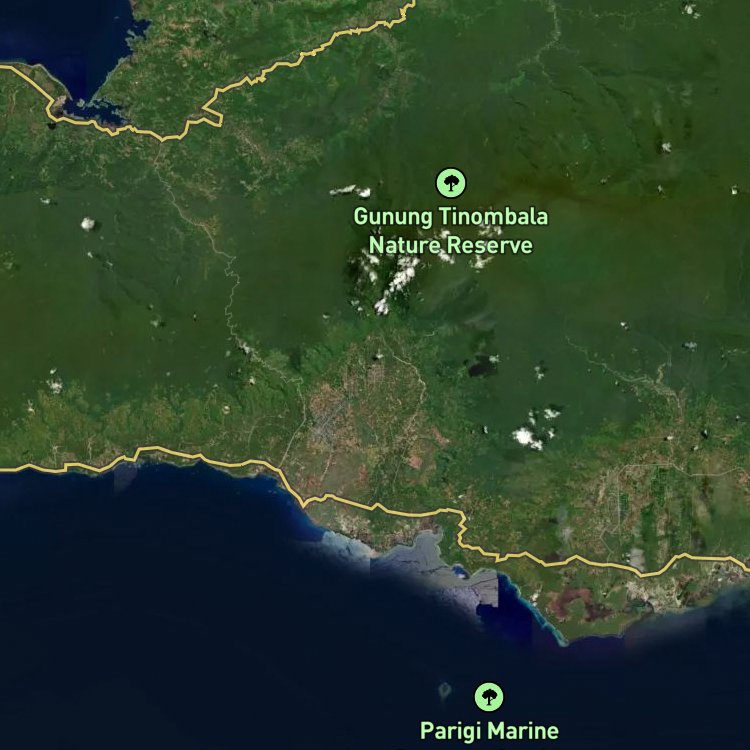Image resolution: width=750 pixels, height=750 pixels.
Task: Click the isolated small cloud in western forest
Action: [x=88, y=223]
